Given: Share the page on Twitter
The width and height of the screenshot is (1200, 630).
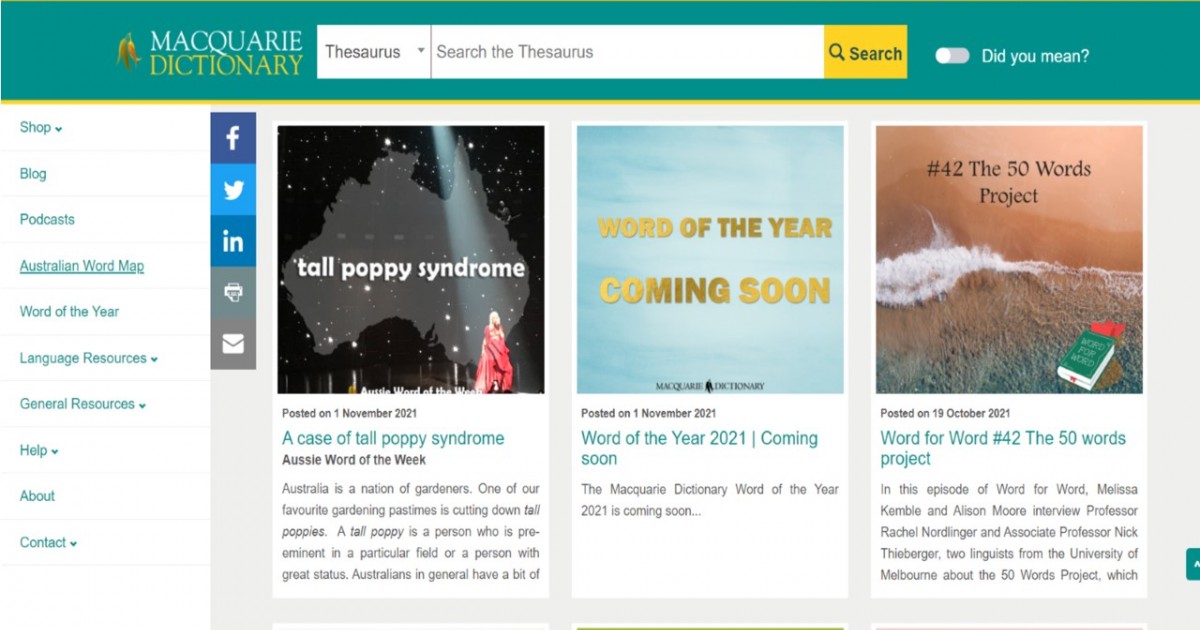Looking at the screenshot, I should 233,190.
